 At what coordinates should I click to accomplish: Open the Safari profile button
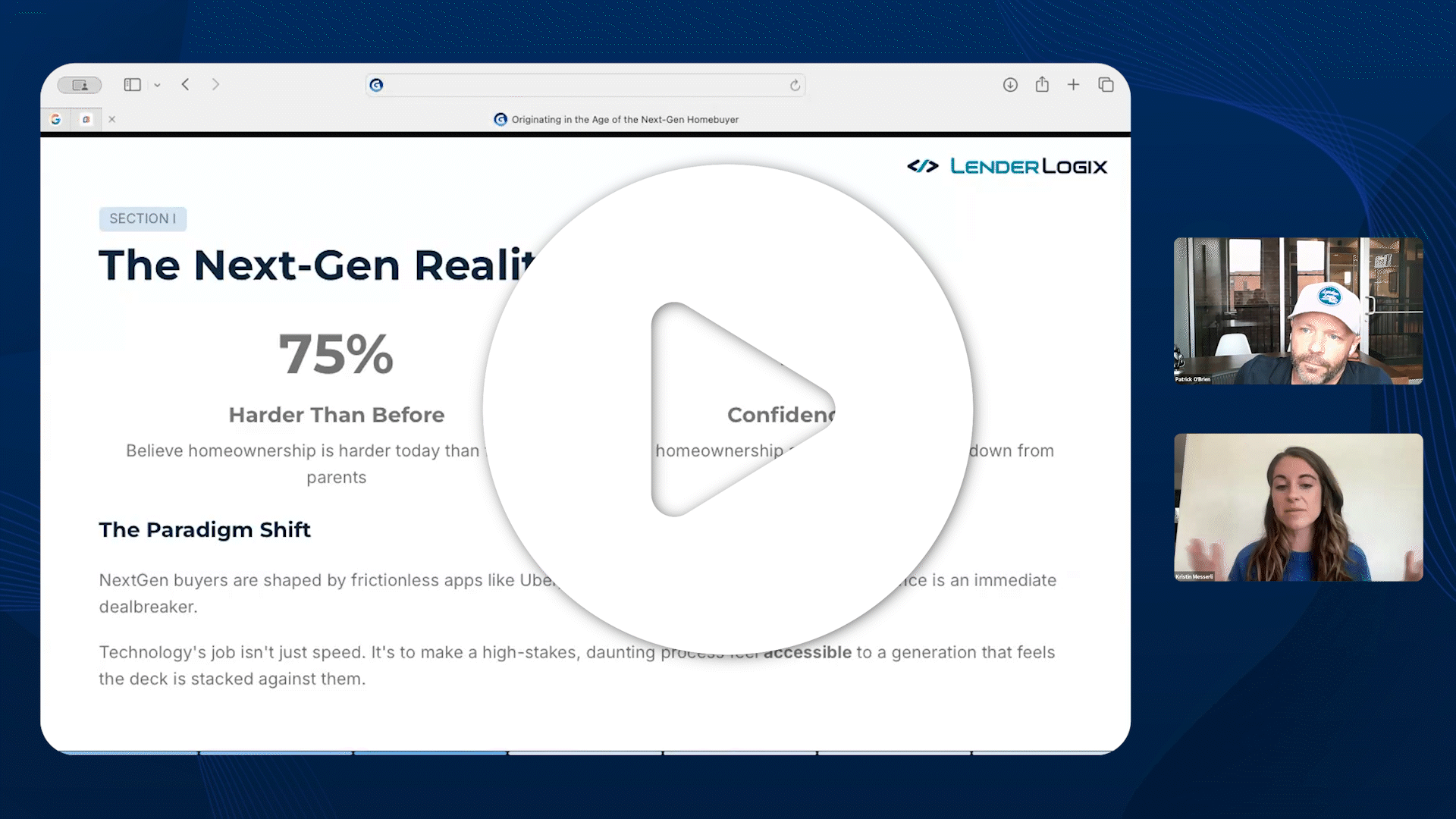(x=80, y=85)
